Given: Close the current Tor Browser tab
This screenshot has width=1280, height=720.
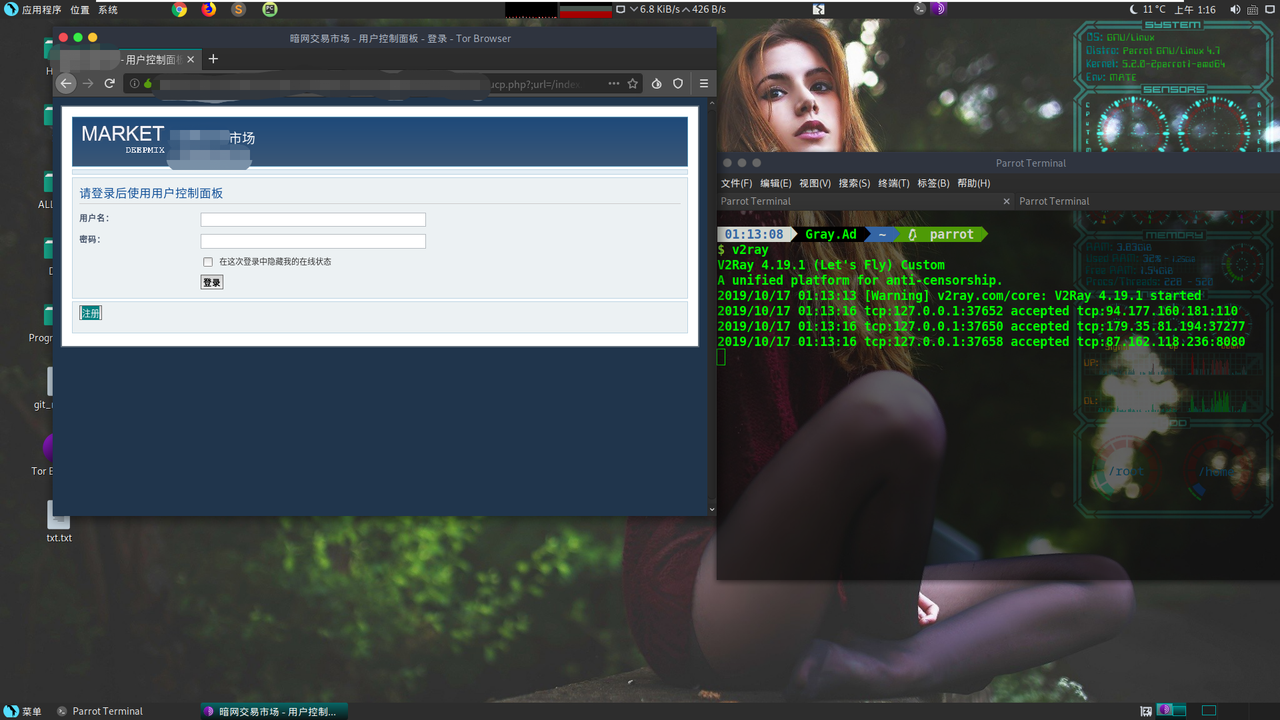Looking at the screenshot, I should point(192,60).
